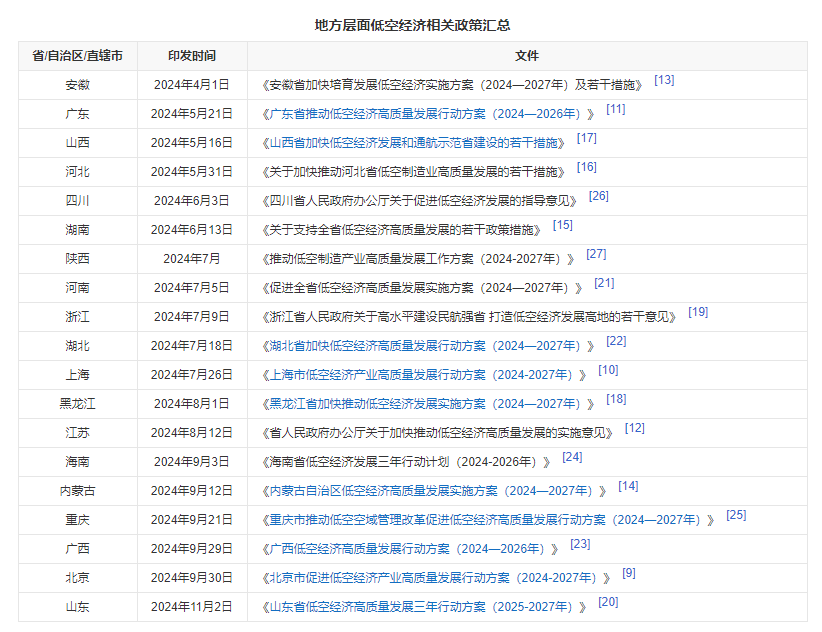
Task: Select the date cell 2024年5月21日
Action: (192, 114)
